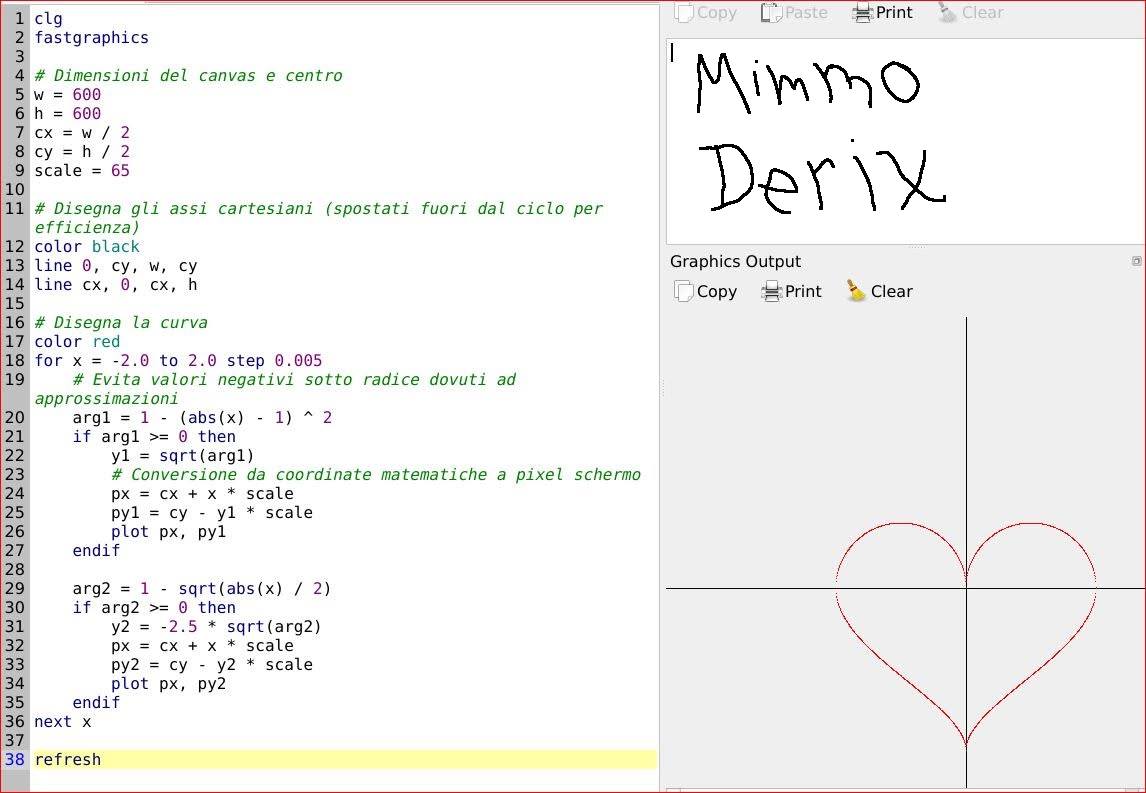Click line number 38 in gutter

click(x=15, y=759)
